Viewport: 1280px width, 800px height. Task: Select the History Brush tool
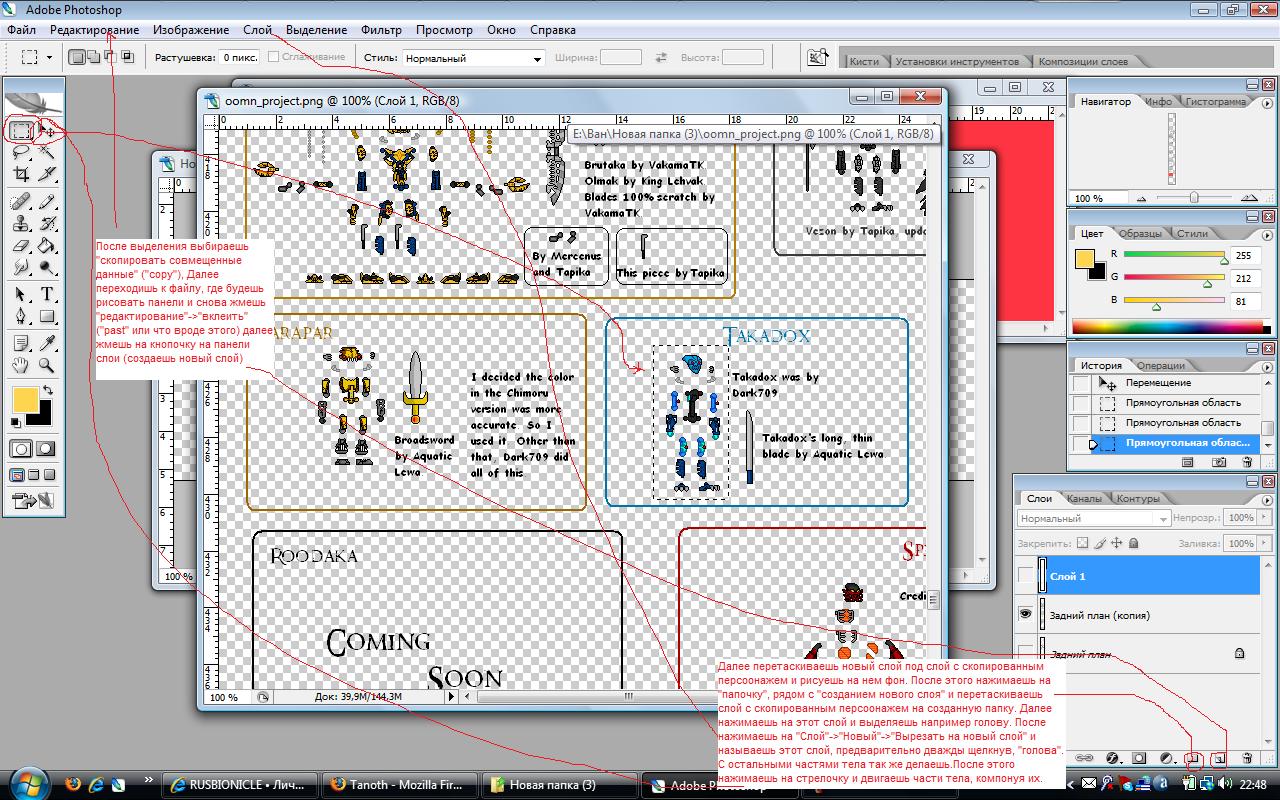click(x=47, y=224)
